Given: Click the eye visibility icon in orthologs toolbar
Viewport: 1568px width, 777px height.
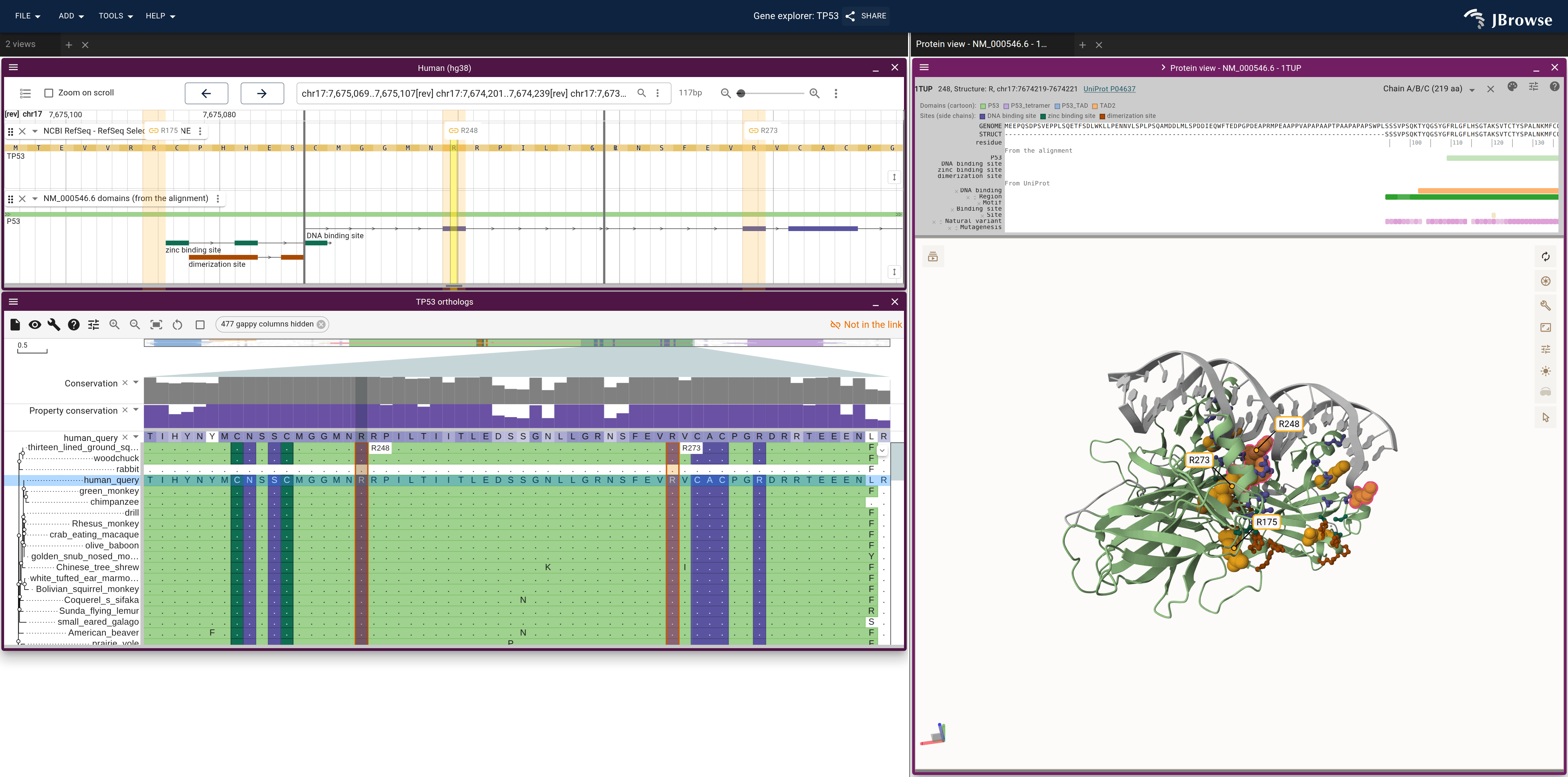Looking at the screenshot, I should tap(35, 324).
